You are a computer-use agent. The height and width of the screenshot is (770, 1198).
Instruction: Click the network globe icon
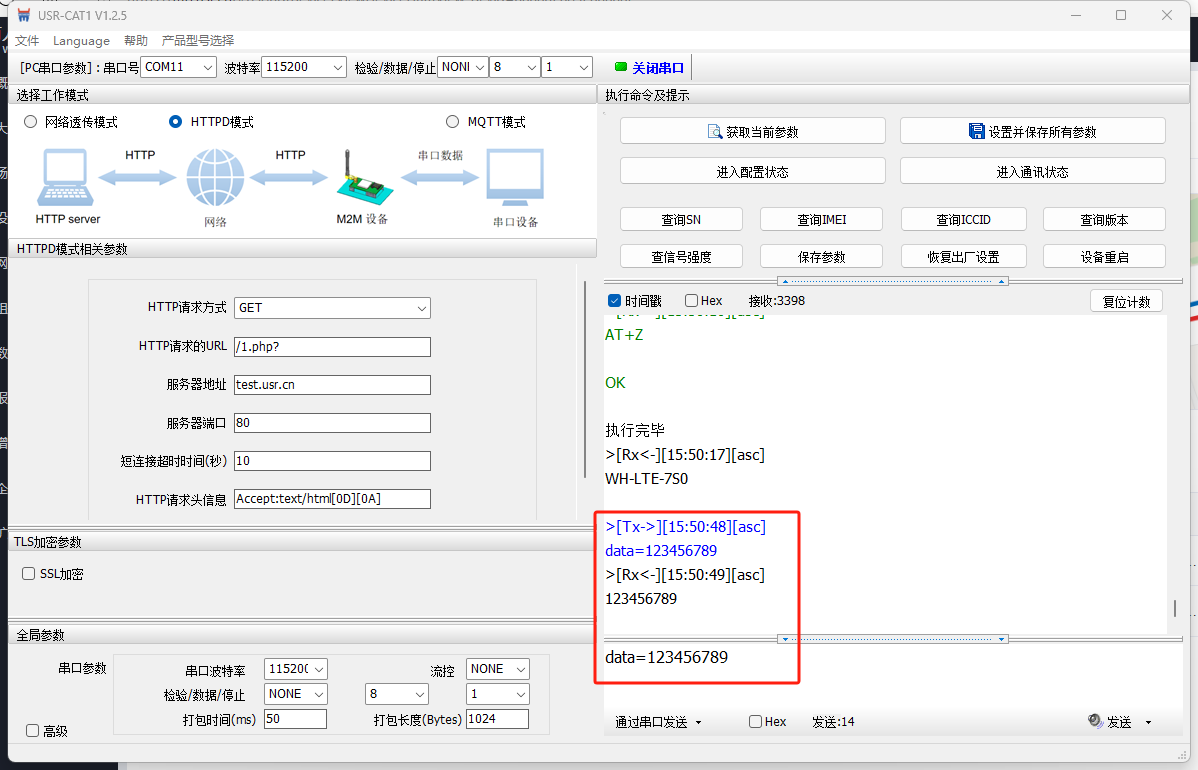(x=214, y=178)
